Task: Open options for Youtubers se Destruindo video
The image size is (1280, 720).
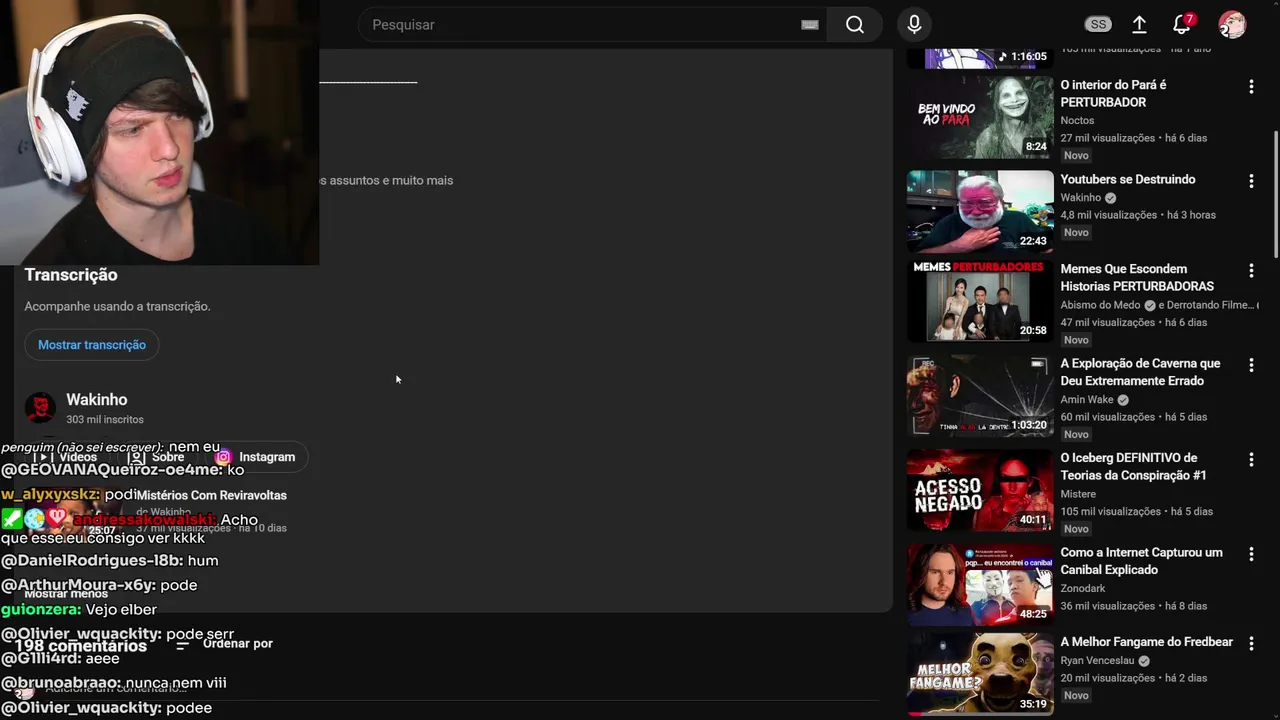Action: click(x=1251, y=181)
